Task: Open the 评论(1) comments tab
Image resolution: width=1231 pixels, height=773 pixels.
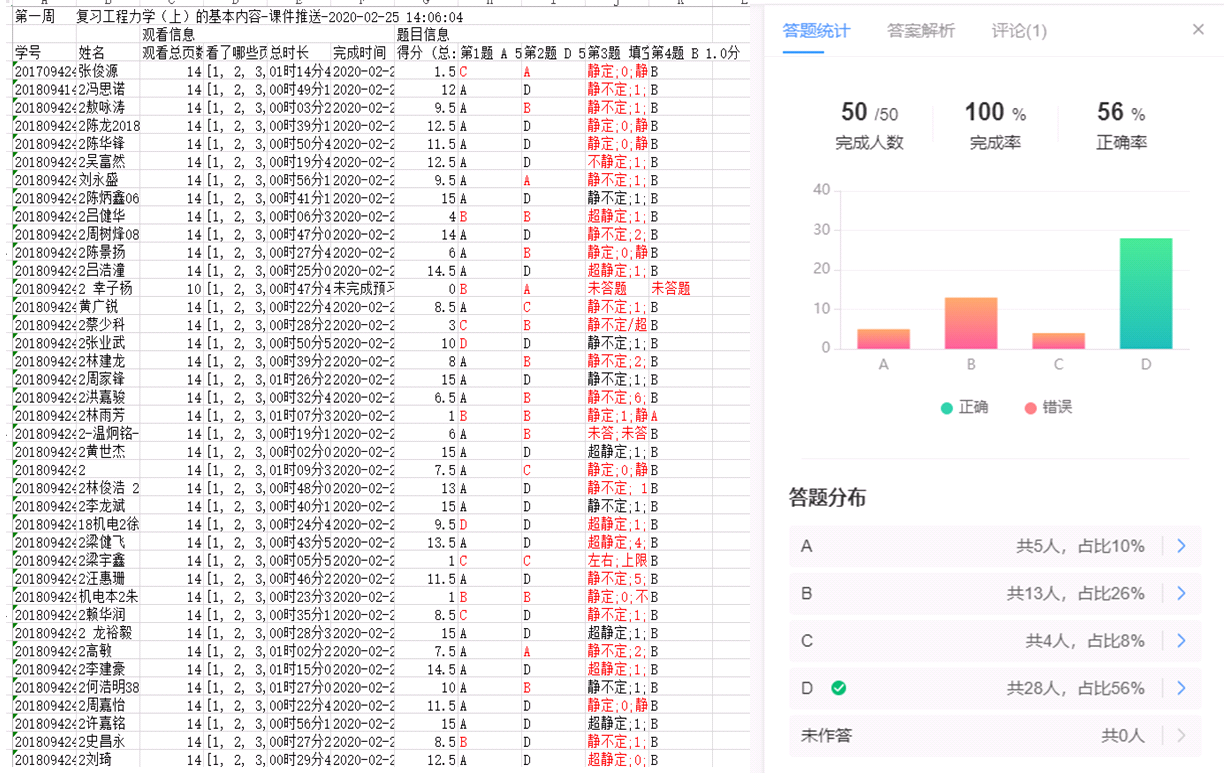Action: (x=1019, y=31)
